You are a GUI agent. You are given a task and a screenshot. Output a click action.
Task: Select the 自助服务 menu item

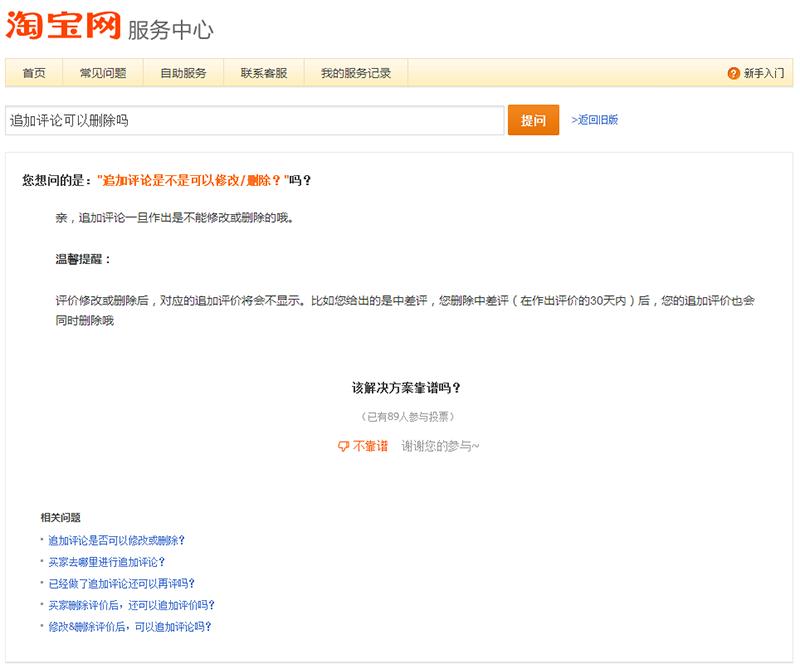click(x=183, y=74)
